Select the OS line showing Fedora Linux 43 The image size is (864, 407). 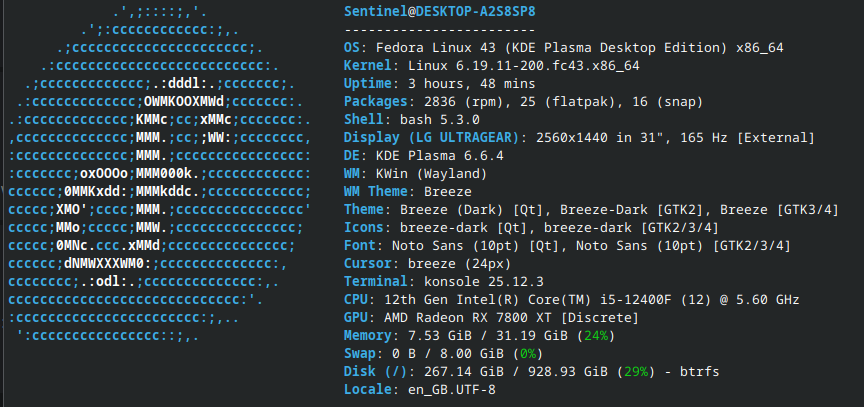564,48
